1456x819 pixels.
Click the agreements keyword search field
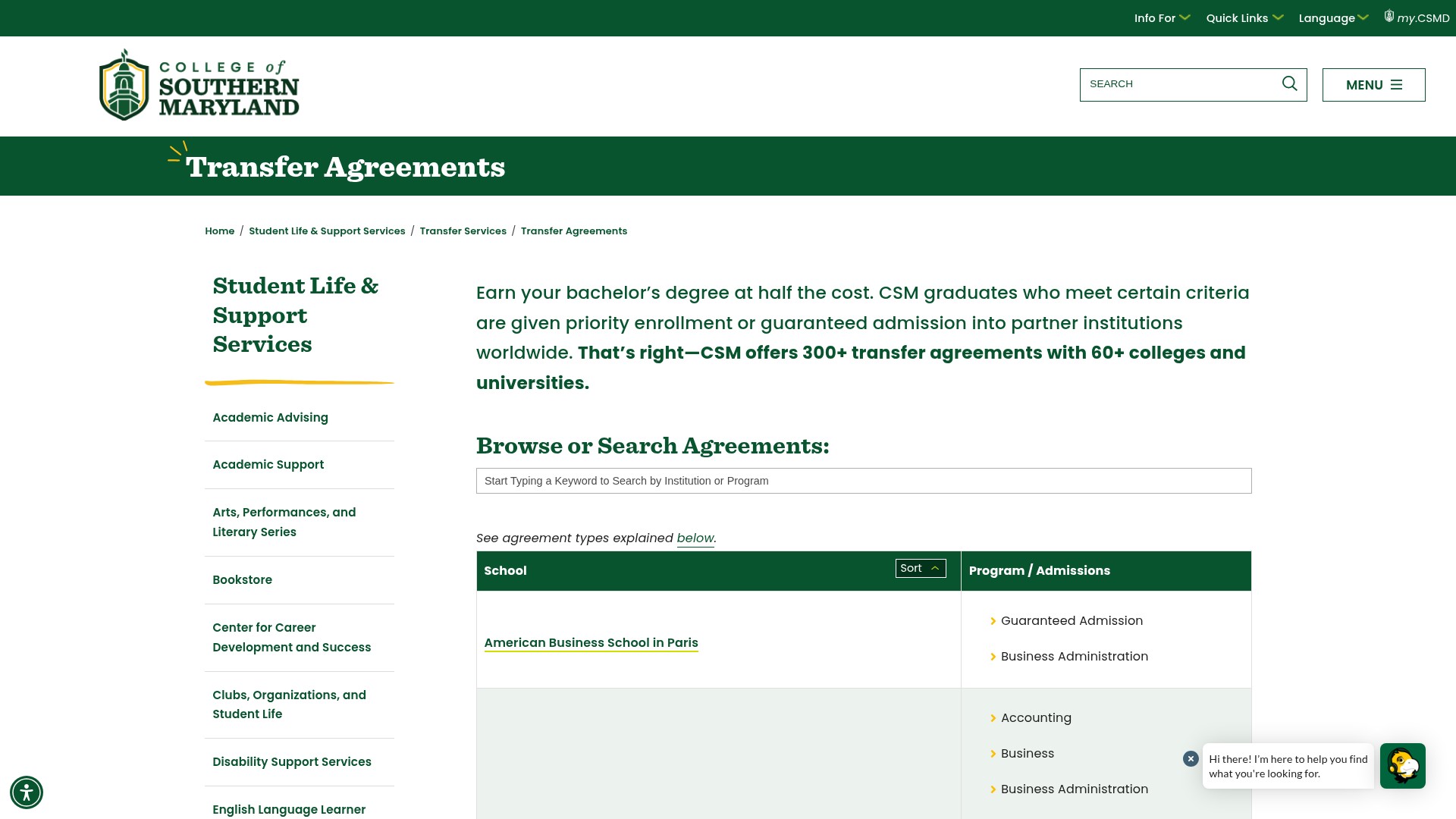pos(864,481)
